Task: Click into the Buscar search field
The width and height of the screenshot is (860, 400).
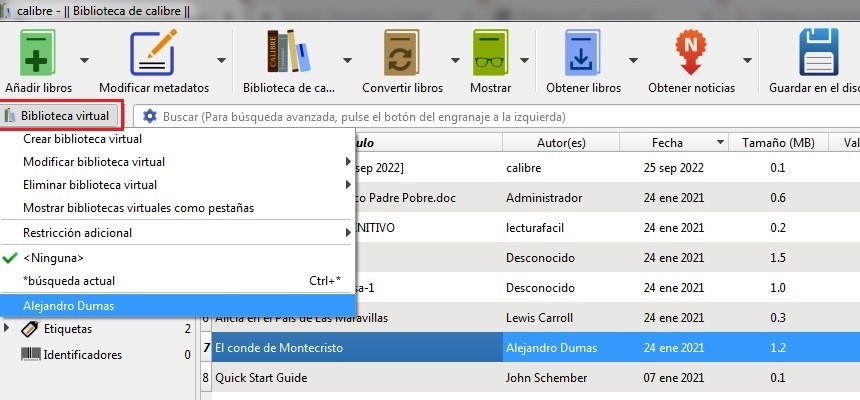Action: click(500, 116)
